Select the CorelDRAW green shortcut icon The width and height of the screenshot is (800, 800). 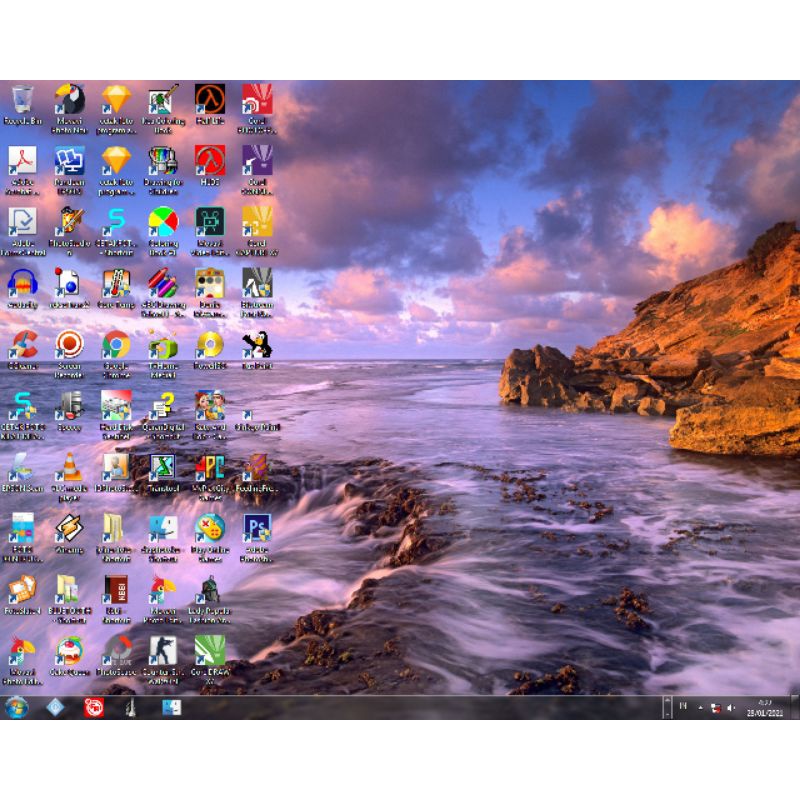[209, 651]
